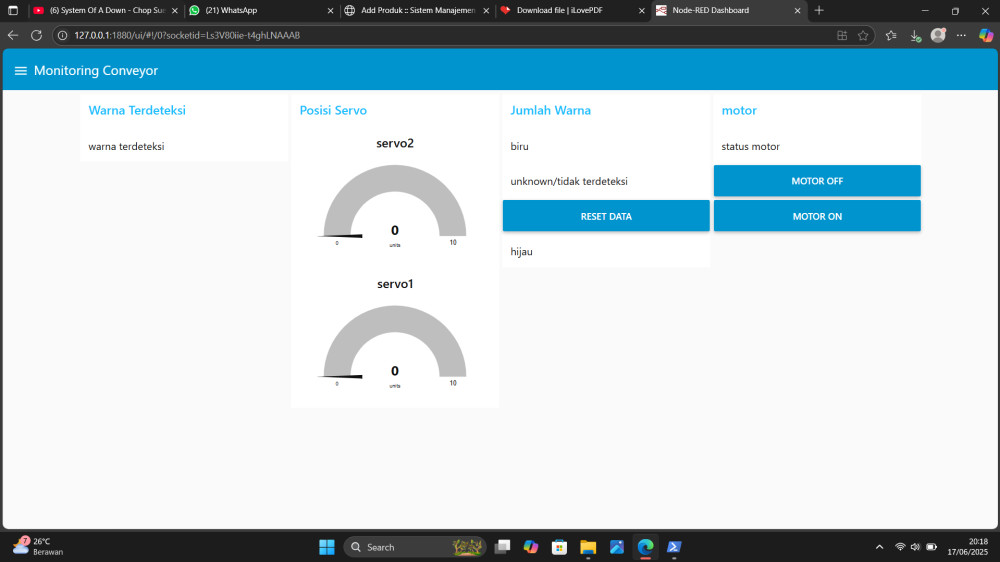Click the MOTOR OFF button
This screenshot has height=562, width=1000.
817,181
